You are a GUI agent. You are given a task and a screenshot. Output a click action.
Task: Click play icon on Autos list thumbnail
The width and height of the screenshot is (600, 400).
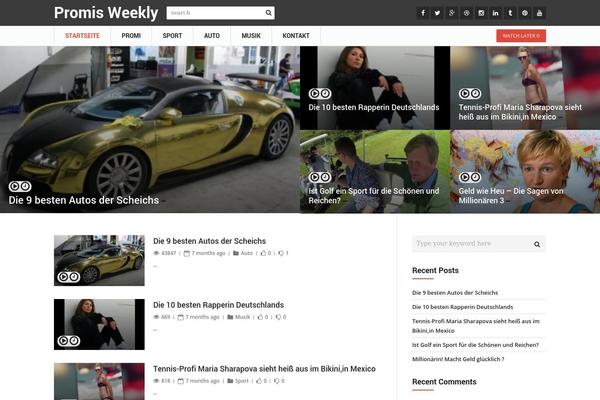(x=64, y=277)
